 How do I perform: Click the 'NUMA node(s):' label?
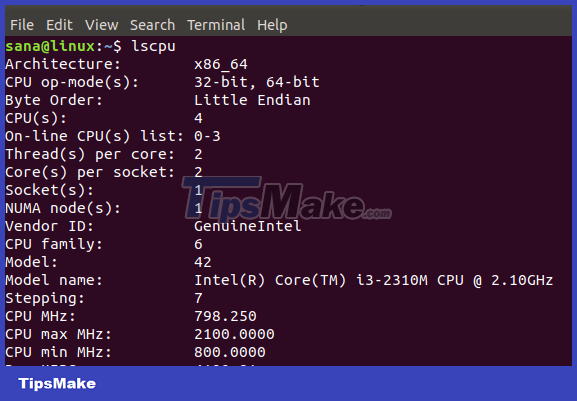pyautogui.click(x=63, y=209)
